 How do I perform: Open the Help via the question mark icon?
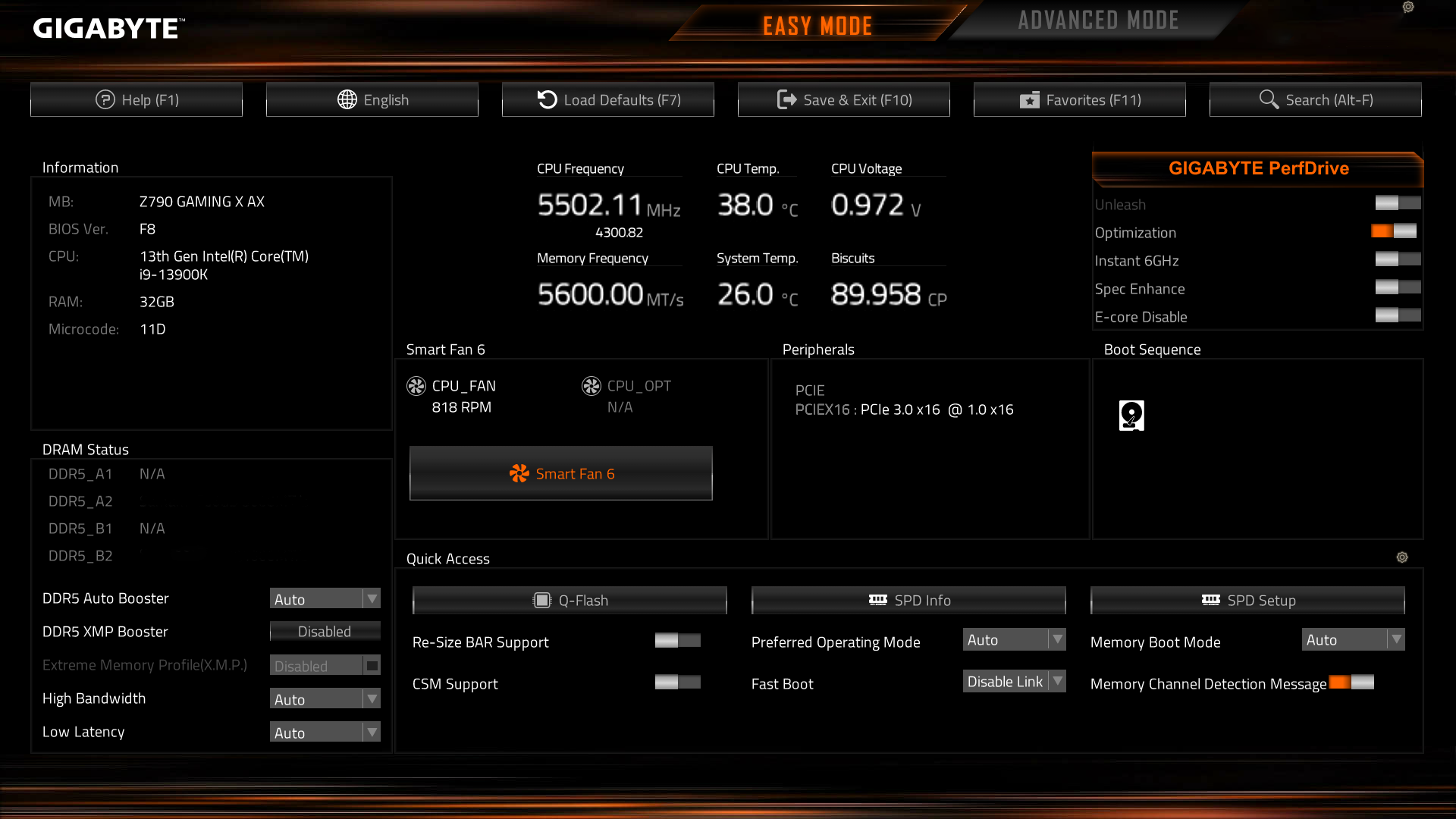(105, 99)
